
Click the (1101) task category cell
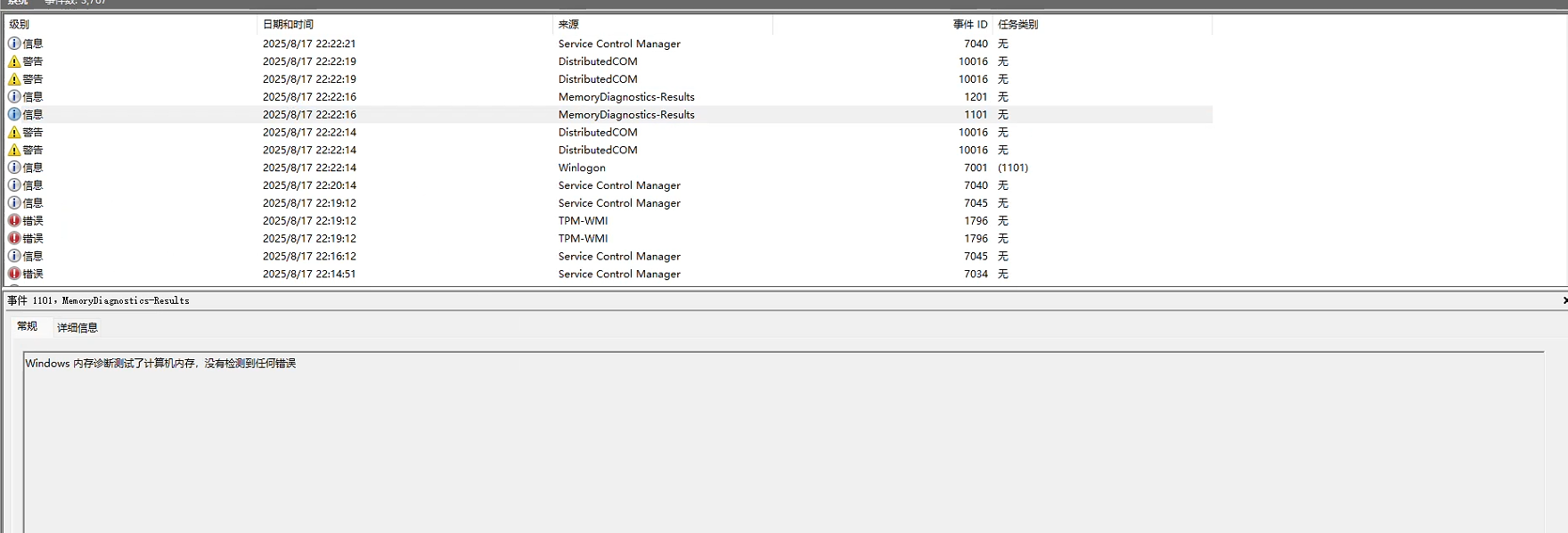(x=1013, y=168)
